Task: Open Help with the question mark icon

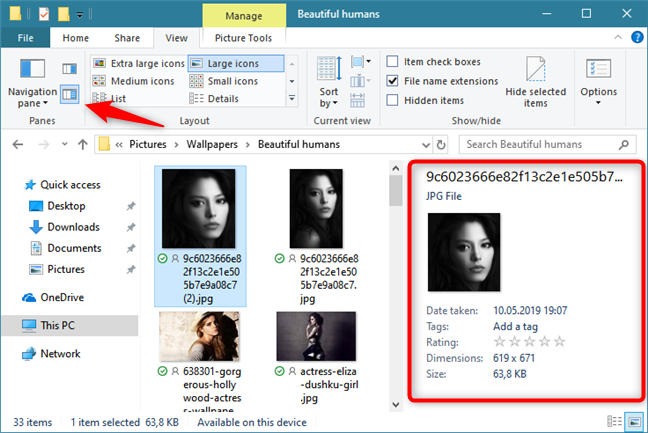Action: point(637,37)
